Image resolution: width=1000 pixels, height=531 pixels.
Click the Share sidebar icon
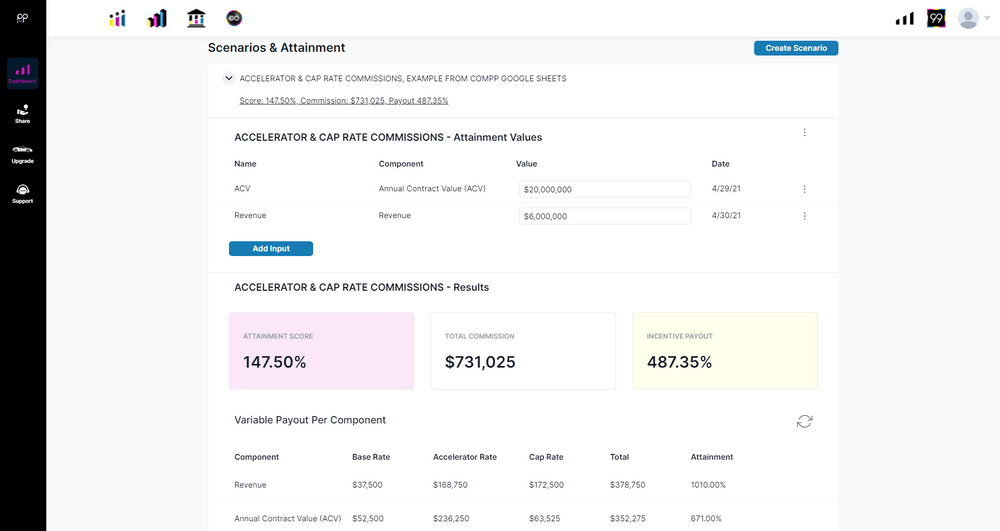(x=22, y=114)
